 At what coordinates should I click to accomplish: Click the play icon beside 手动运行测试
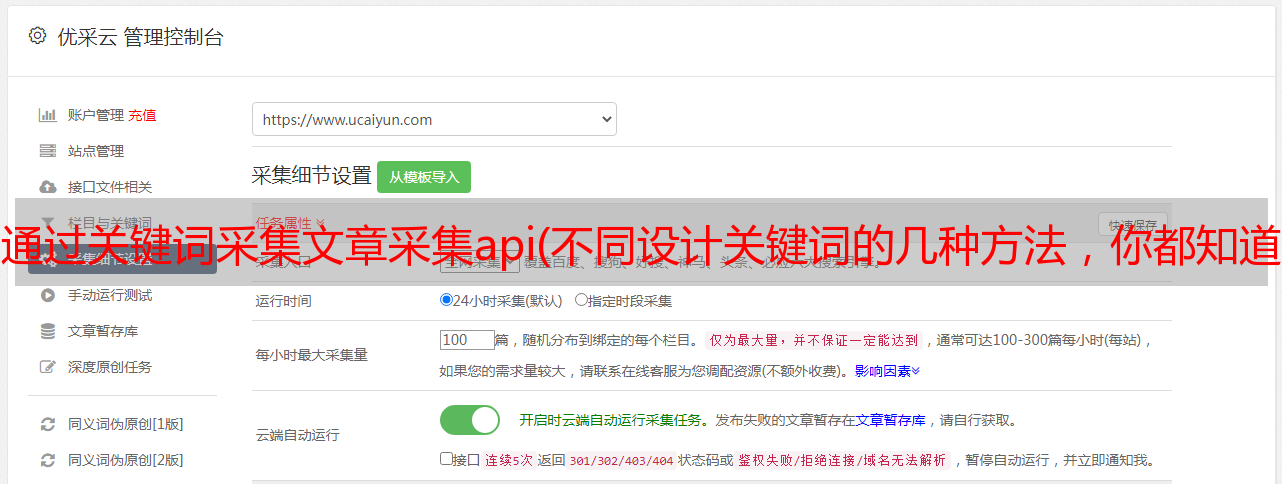pos(47,295)
